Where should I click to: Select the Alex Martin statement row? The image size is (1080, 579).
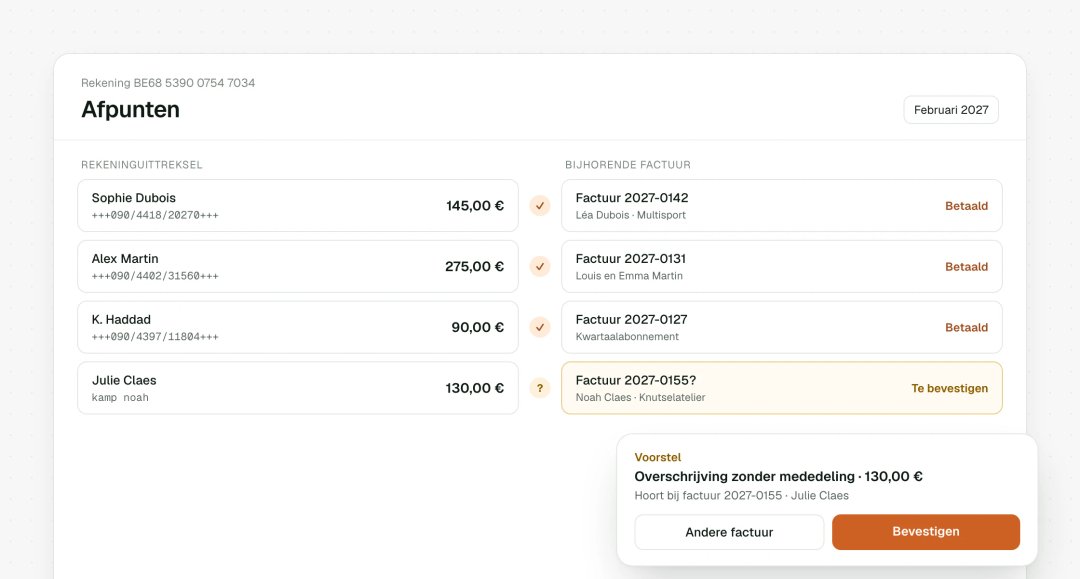click(x=298, y=266)
